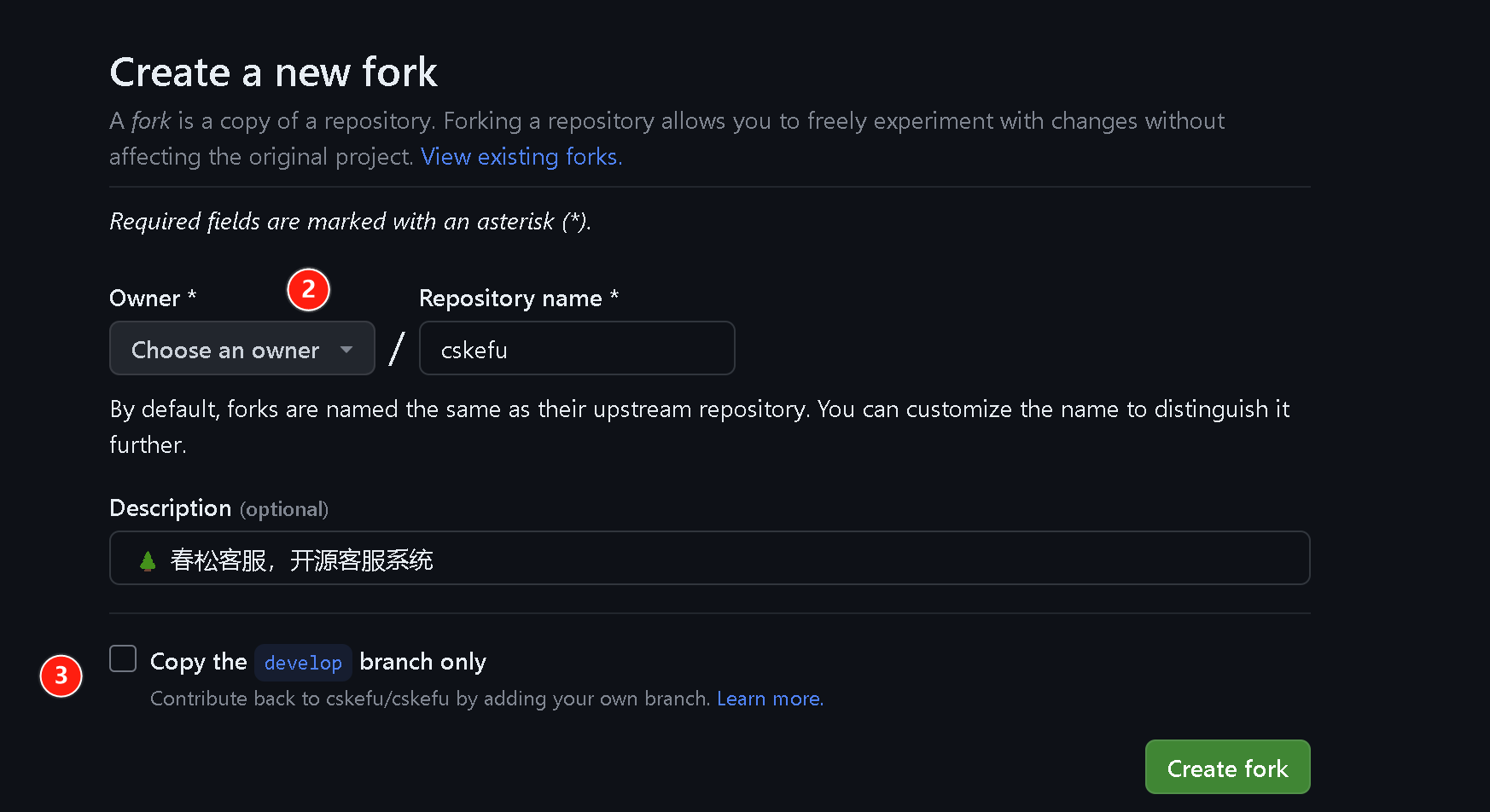The width and height of the screenshot is (1490, 812).
Task: Toggle checkbox via the 'branch only' label text
Action: [423, 662]
